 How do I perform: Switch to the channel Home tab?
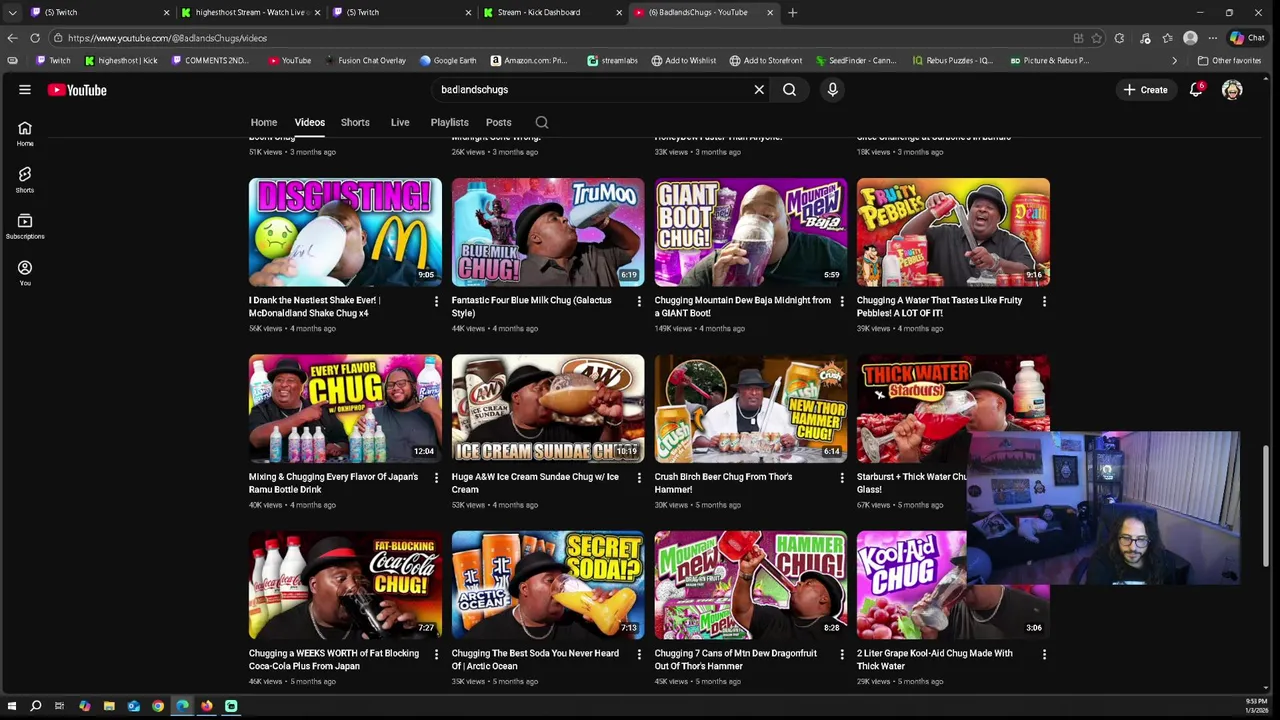click(264, 122)
